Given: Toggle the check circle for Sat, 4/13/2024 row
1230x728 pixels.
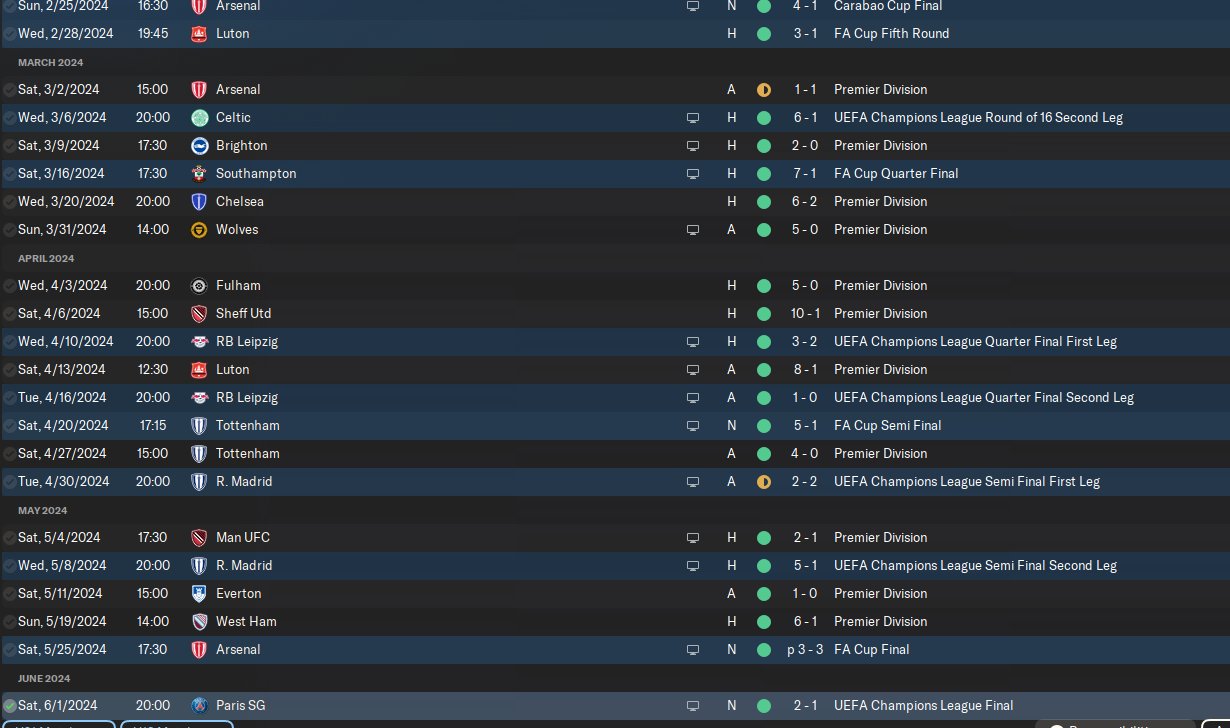Looking at the screenshot, I should 10,369.
